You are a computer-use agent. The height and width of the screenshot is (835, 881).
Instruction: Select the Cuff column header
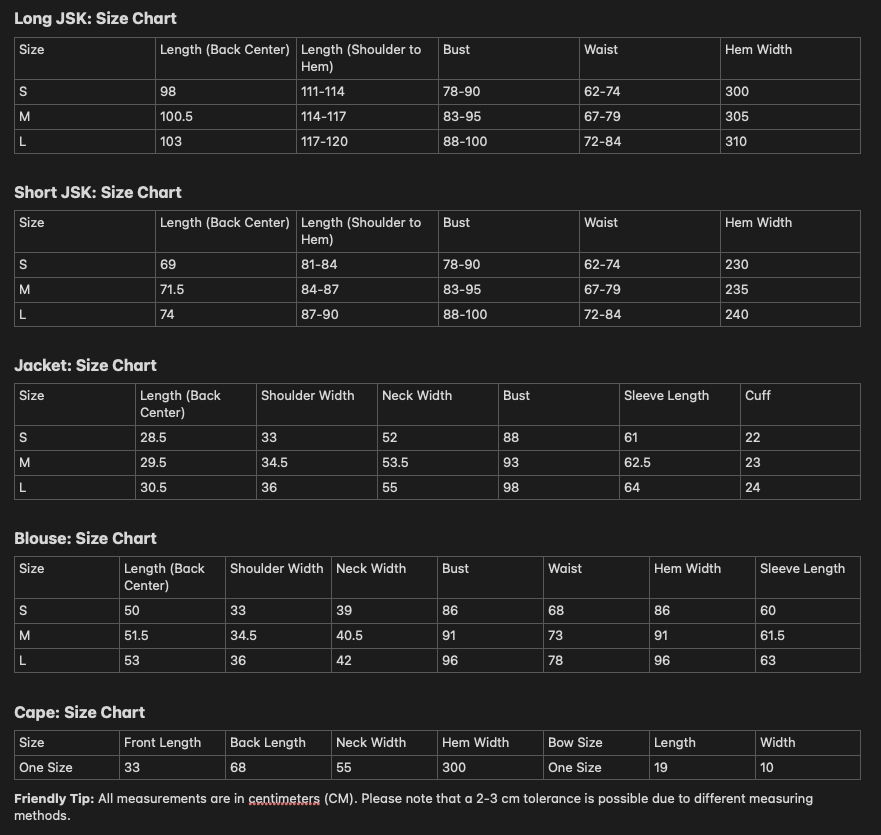758,395
